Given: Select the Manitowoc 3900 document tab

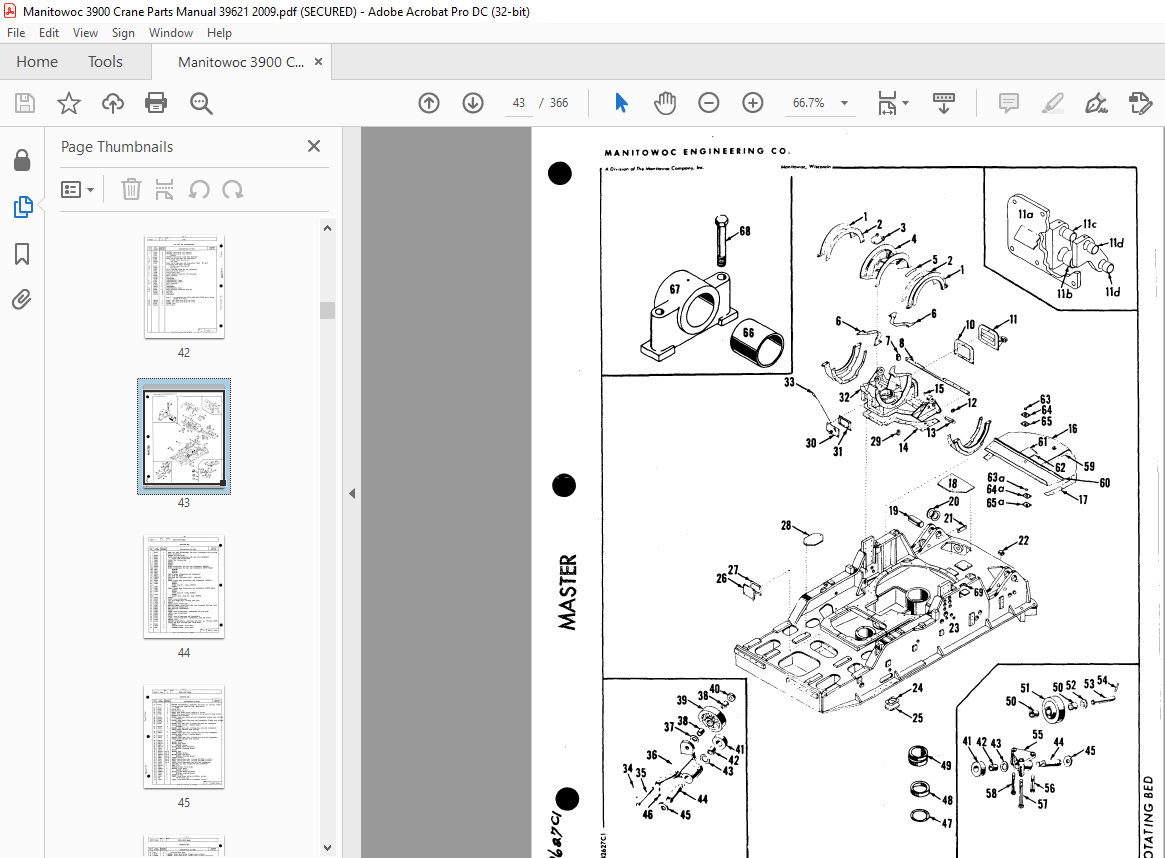Looking at the screenshot, I should 241,62.
